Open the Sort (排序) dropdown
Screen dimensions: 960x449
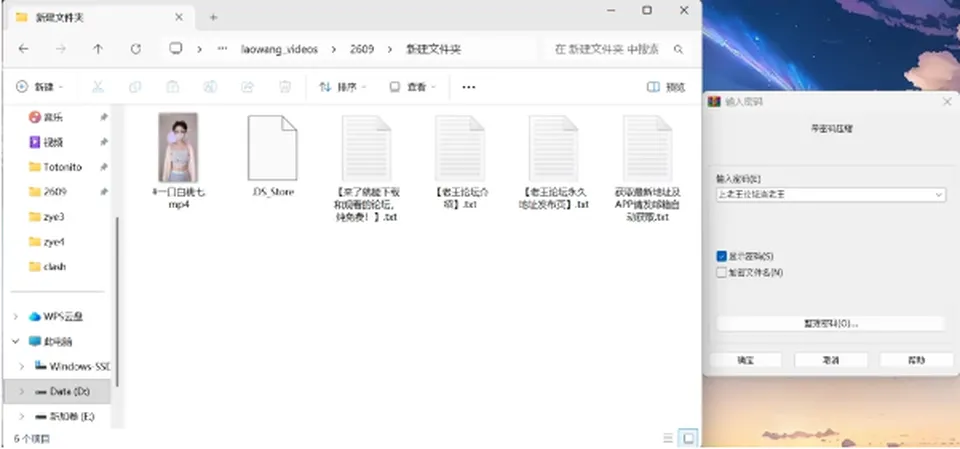coord(343,87)
